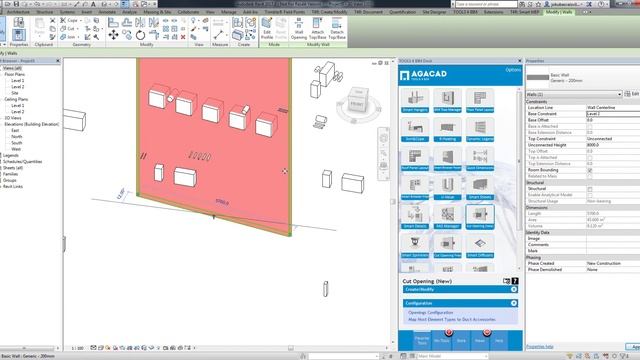Click the Unconnected Height value field
Screen dimensions: 640x360
[x=613, y=145]
